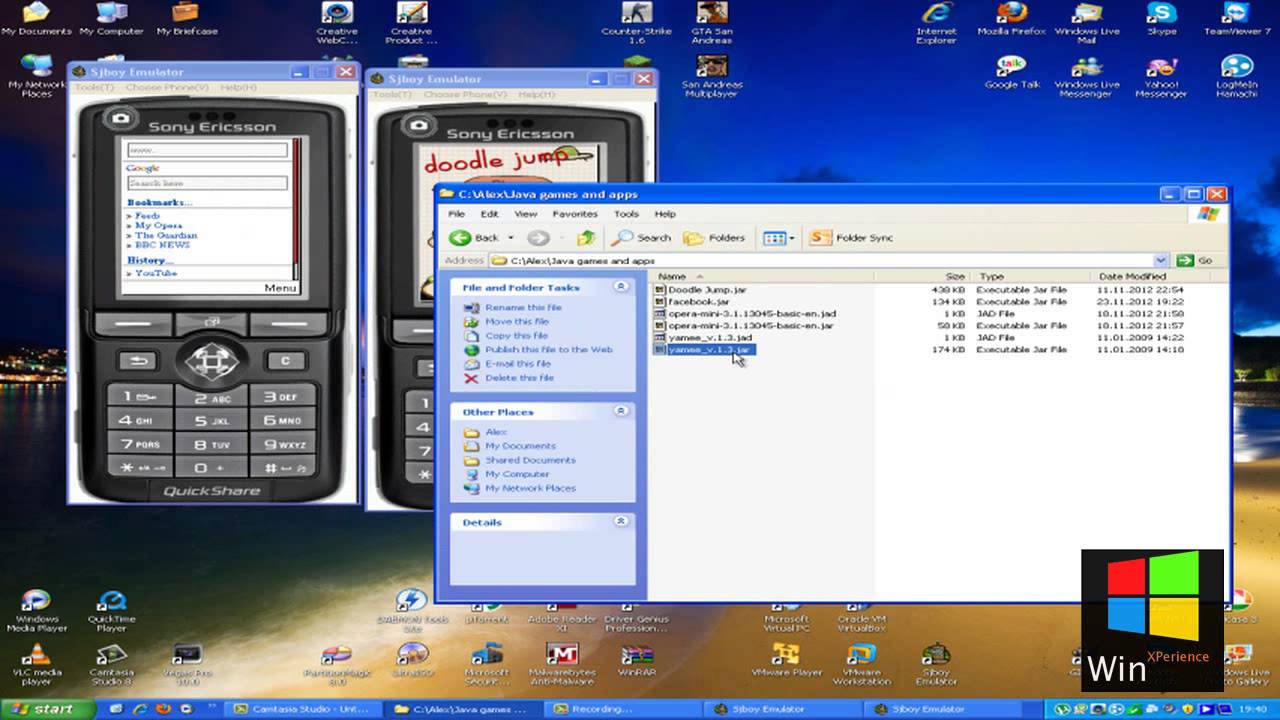Open the Tools menu in Explorer
The height and width of the screenshot is (720, 1280).
[x=626, y=214]
